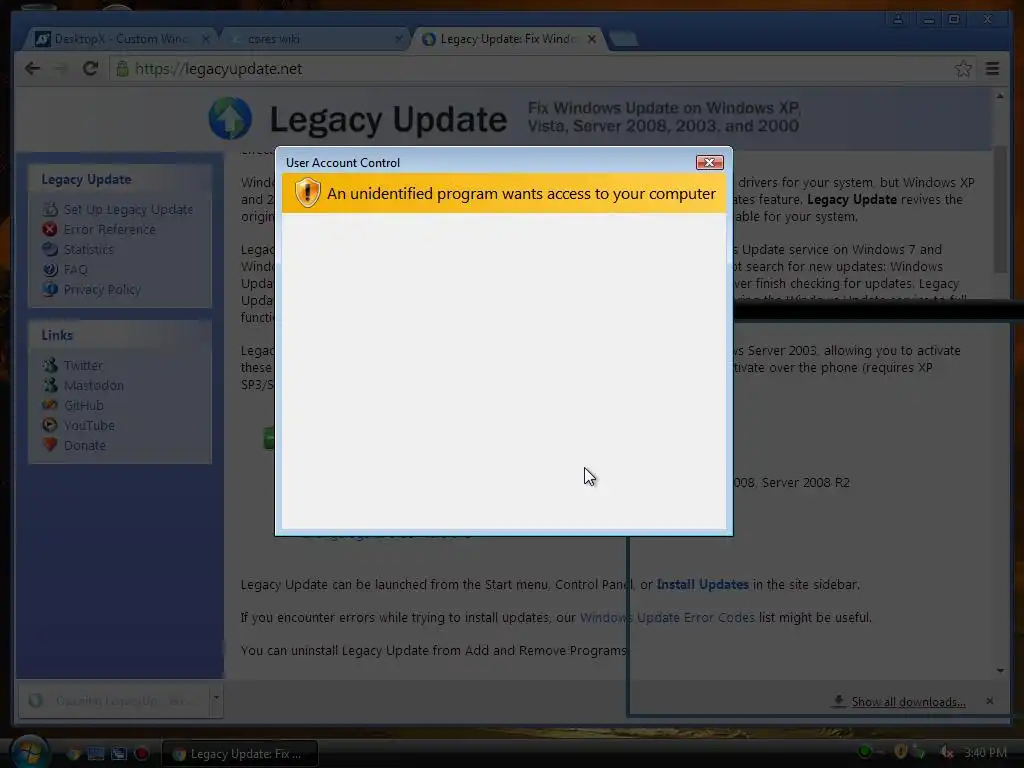Click the Set Up Legacy Update icon
The height and width of the screenshot is (768, 1024).
[x=50, y=209]
